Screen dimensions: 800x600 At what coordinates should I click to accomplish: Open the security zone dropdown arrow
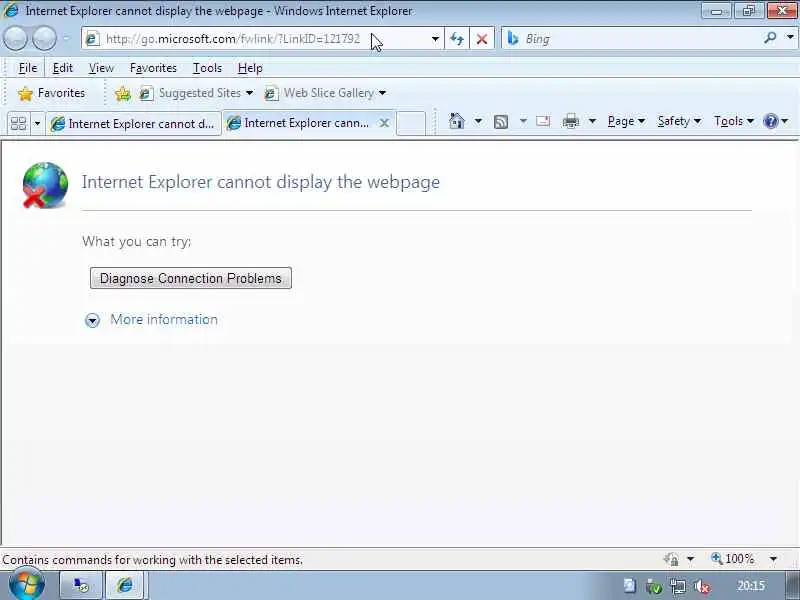point(690,559)
